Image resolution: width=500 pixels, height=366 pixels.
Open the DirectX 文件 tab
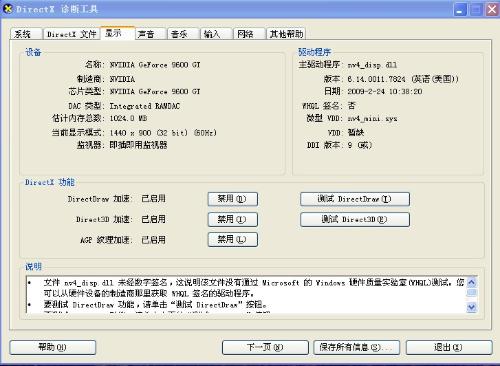pyautogui.click(x=72, y=34)
